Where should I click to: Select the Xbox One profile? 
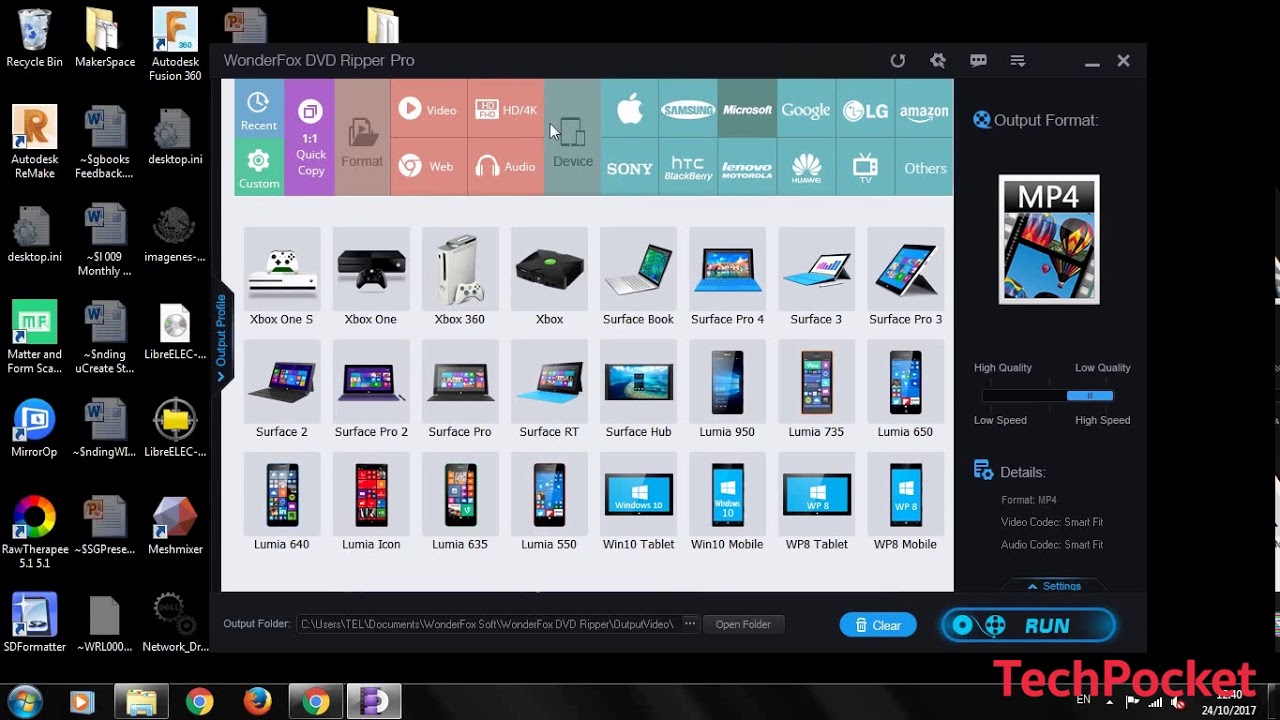(x=371, y=277)
